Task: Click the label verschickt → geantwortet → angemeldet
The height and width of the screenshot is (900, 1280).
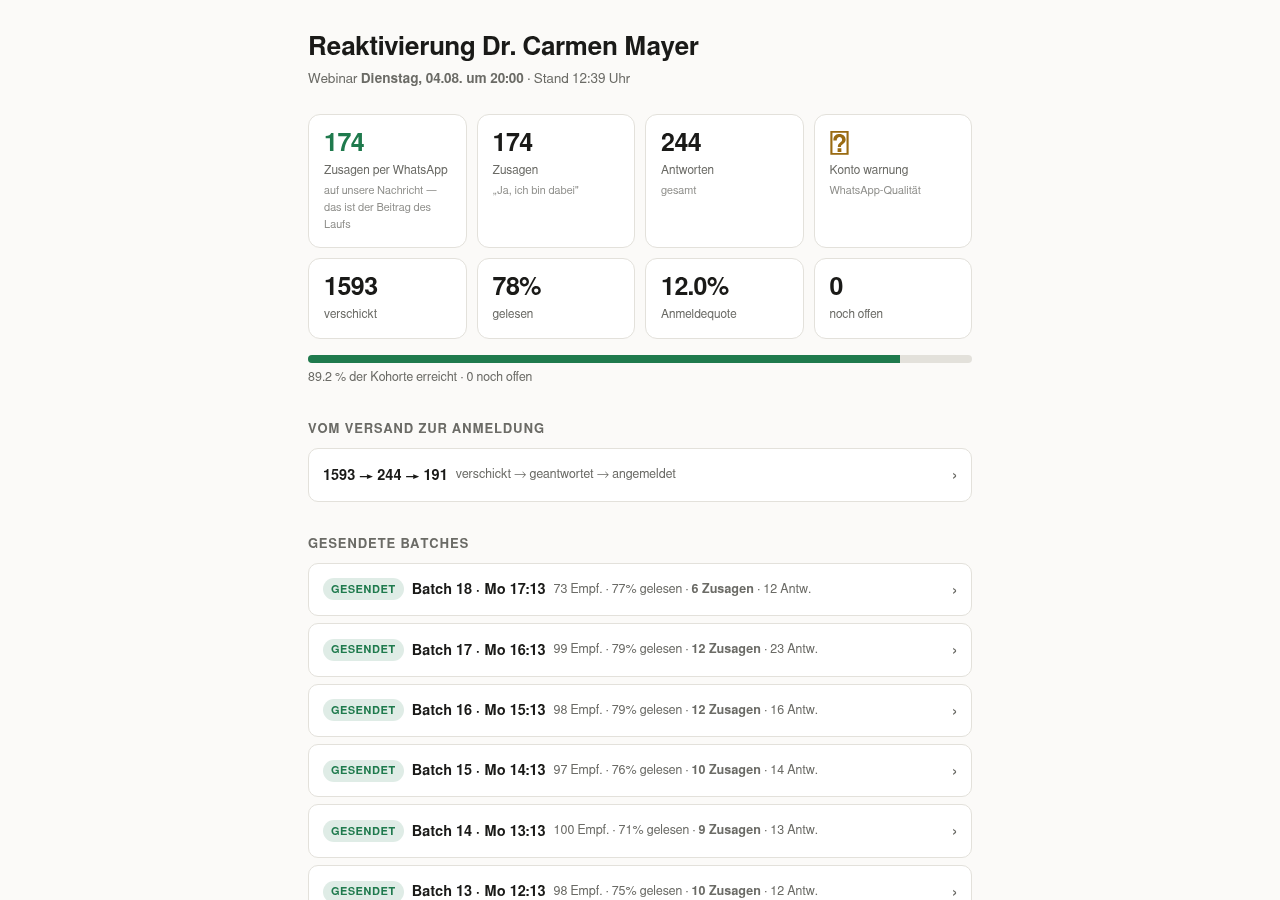Action: click(x=566, y=474)
